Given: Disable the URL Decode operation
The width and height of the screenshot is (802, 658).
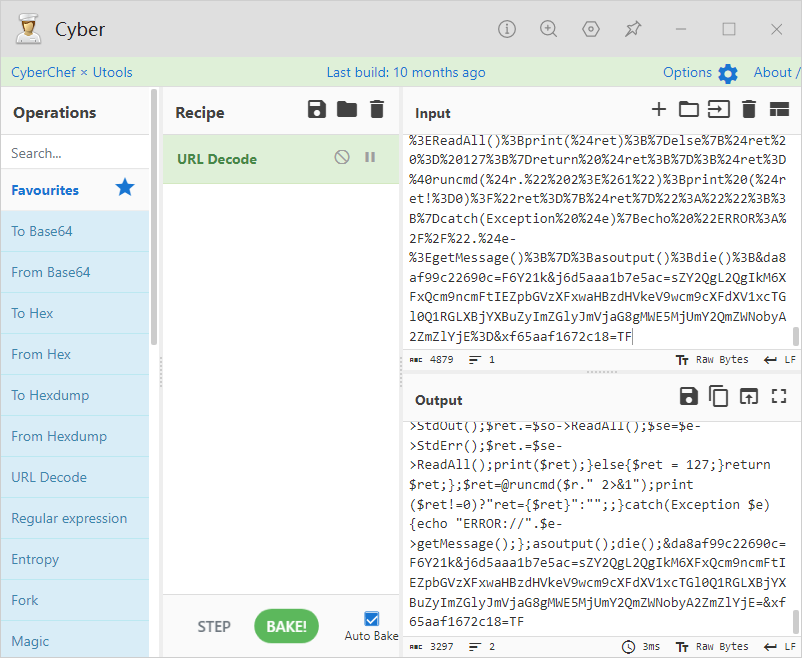Looking at the screenshot, I should 342,157.
